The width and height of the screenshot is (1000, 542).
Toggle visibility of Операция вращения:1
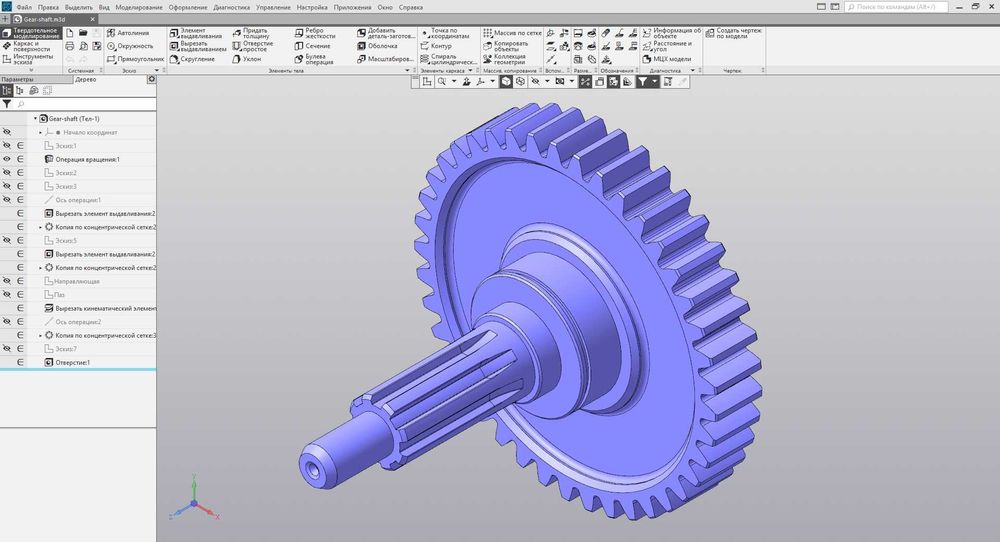(7, 159)
